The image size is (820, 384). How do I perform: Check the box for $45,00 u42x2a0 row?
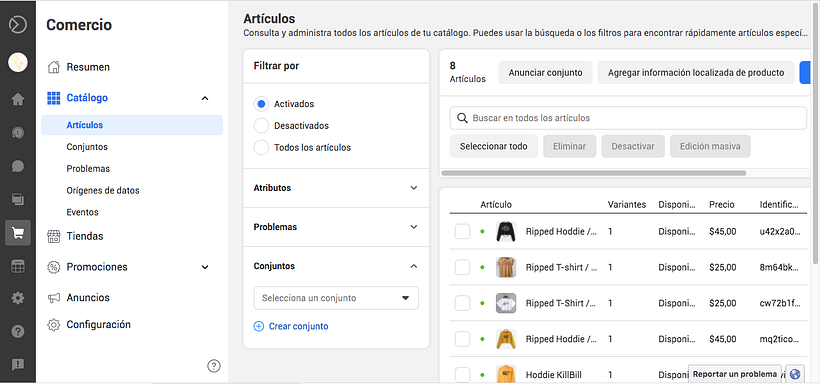click(462, 231)
